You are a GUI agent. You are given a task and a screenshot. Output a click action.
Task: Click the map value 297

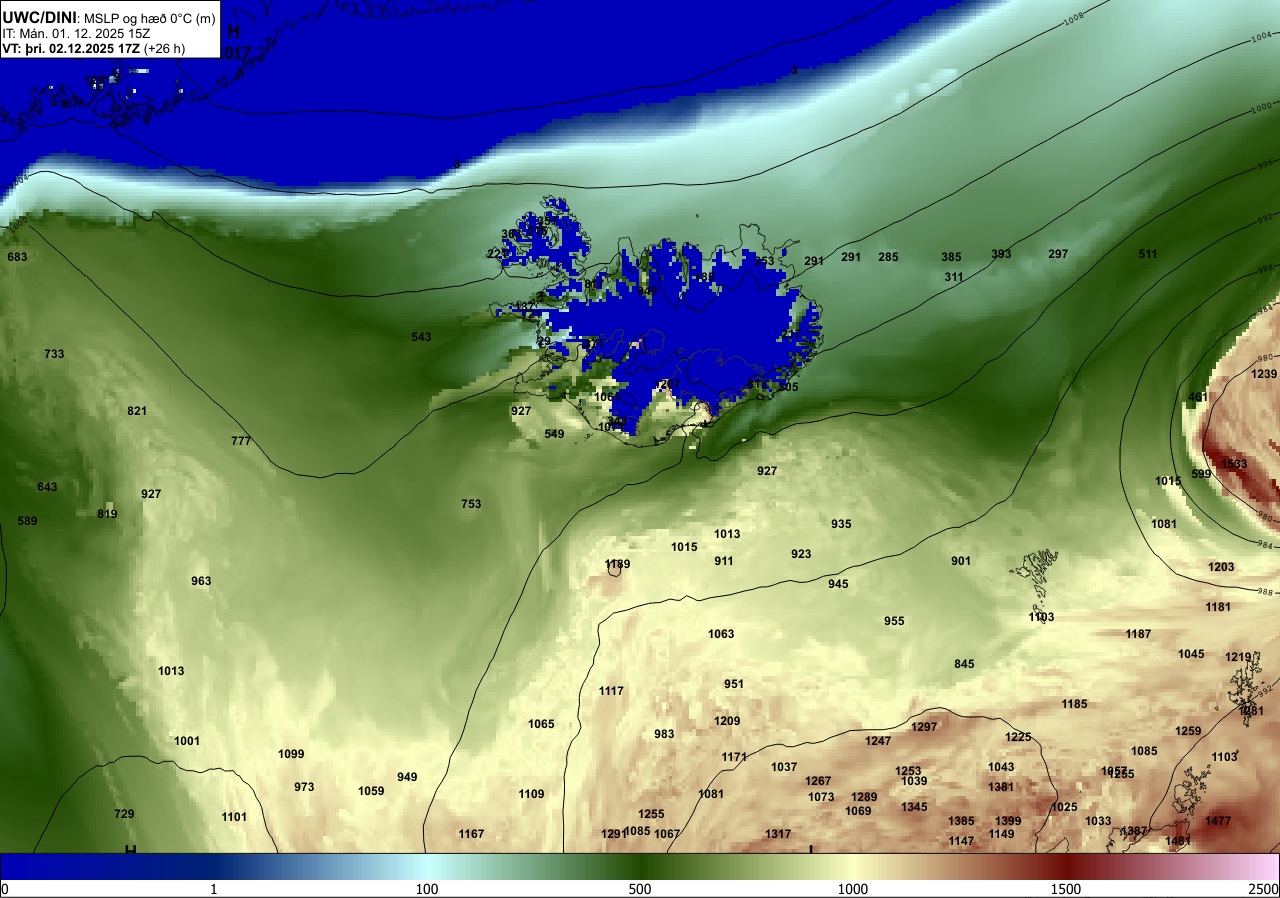[x=1058, y=254]
